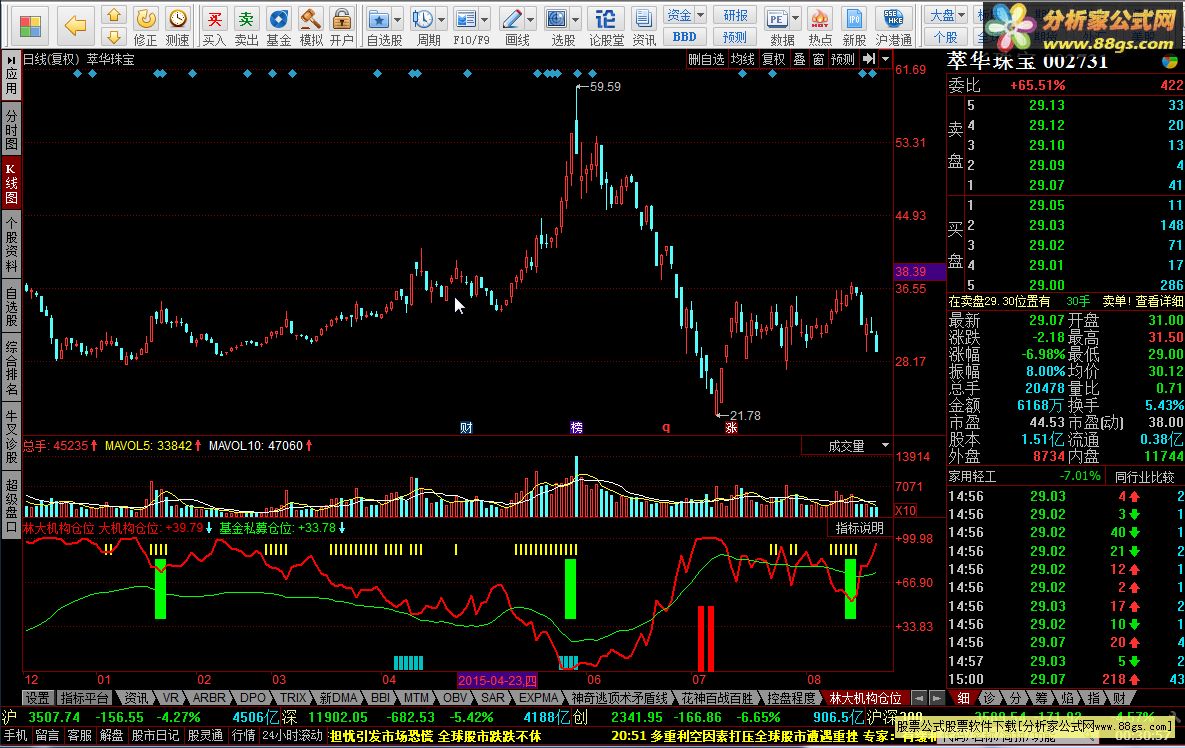Select the EXPMA indicator tab
Image resolution: width=1185 pixels, height=748 pixels.
(x=538, y=698)
